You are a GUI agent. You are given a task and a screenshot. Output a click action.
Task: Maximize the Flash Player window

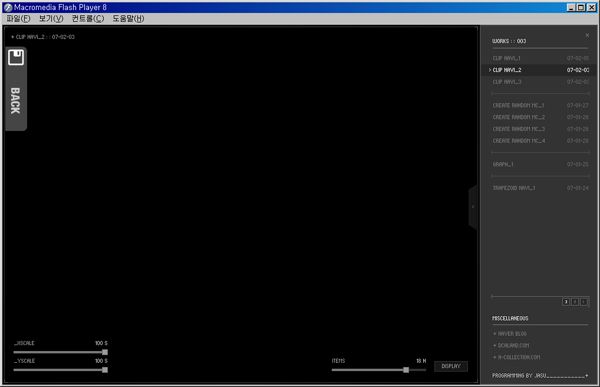(581, 7)
